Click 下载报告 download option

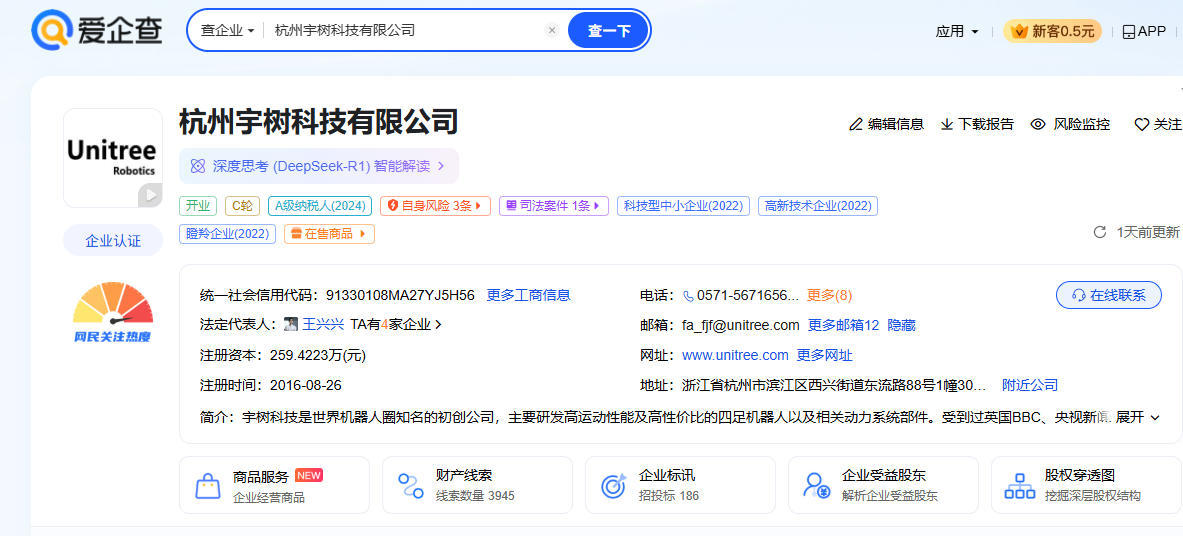977,125
